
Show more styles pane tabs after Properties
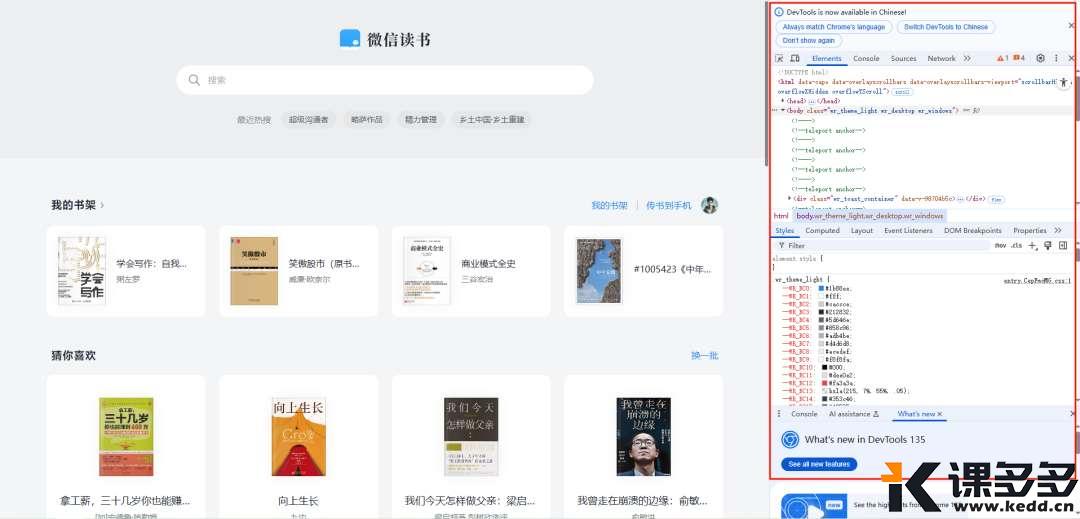[x=1058, y=231]
